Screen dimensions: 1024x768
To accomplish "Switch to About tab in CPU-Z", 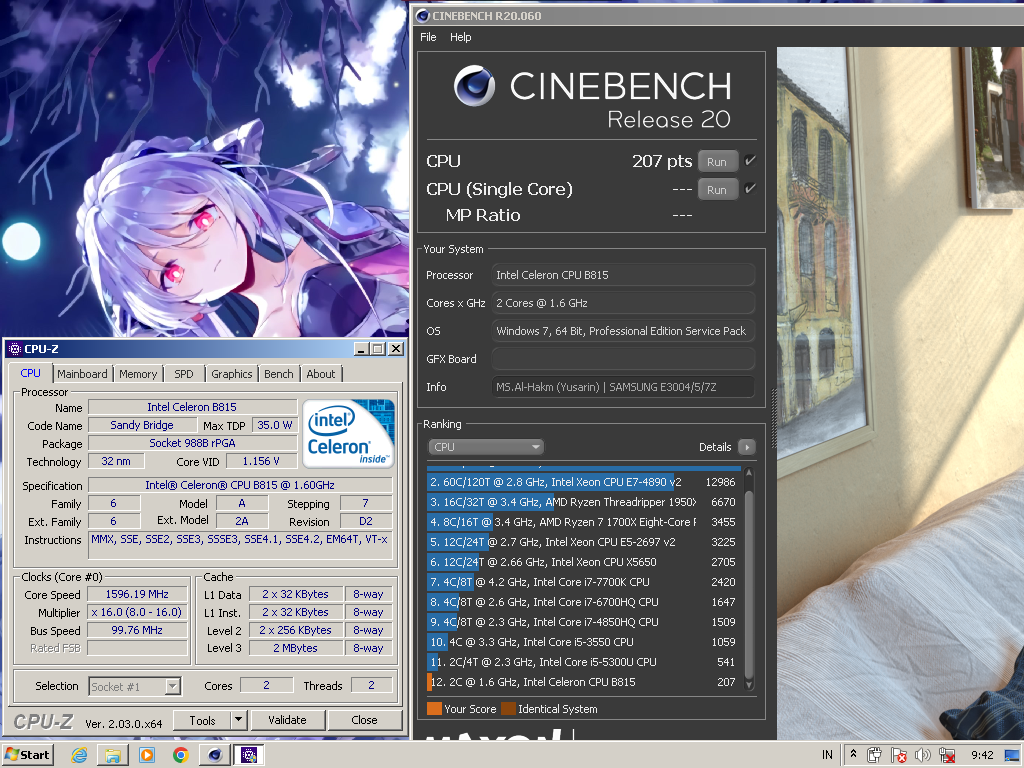I will [321, 374].
